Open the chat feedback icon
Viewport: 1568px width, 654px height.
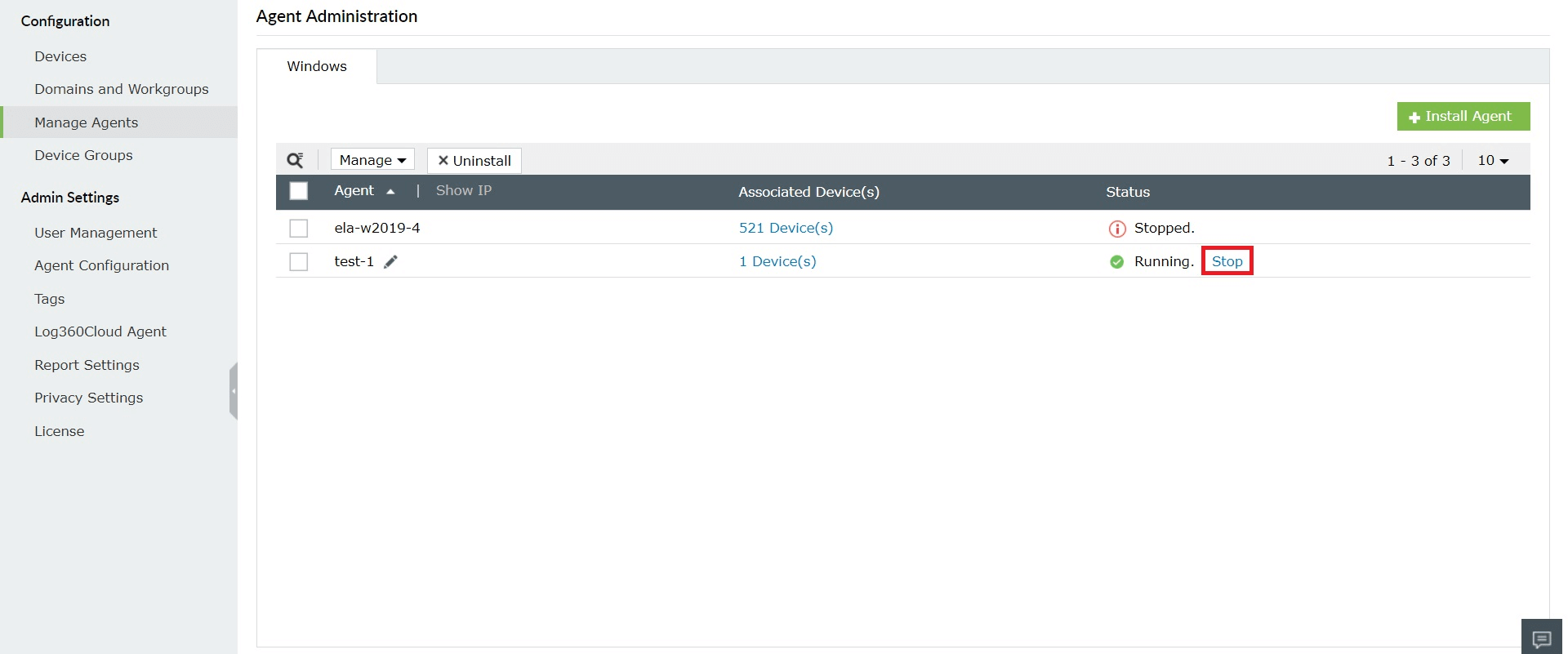tap(1542, 638)
